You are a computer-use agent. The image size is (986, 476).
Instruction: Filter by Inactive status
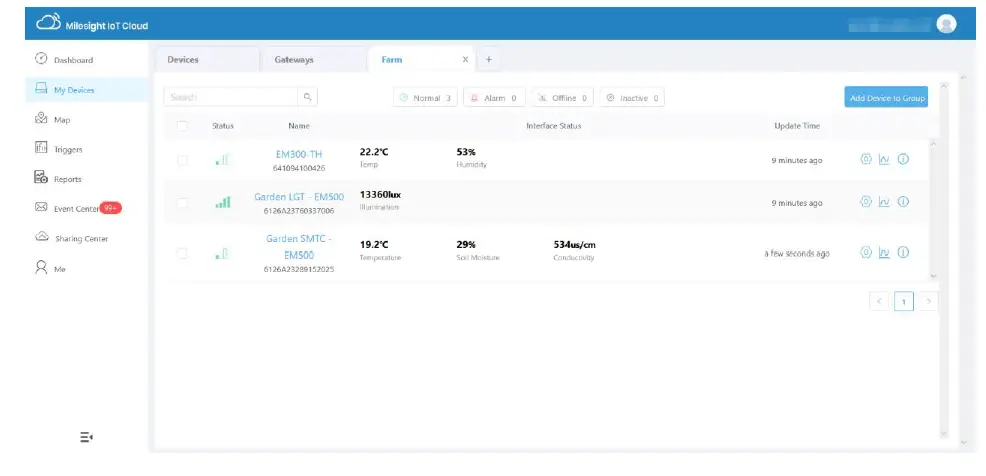point(632,97)
